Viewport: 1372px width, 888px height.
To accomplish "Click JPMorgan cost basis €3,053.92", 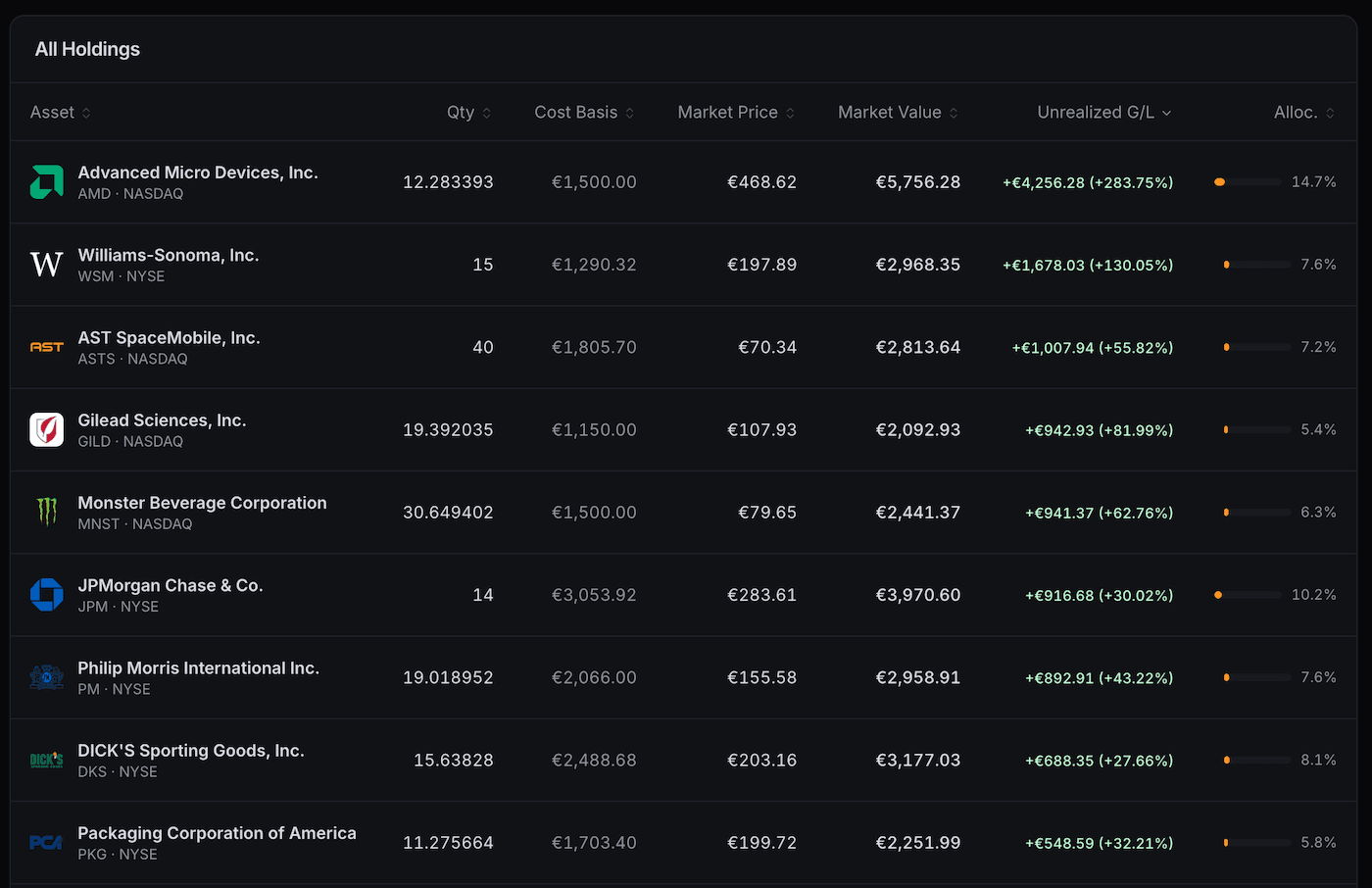I will (594, 595).
